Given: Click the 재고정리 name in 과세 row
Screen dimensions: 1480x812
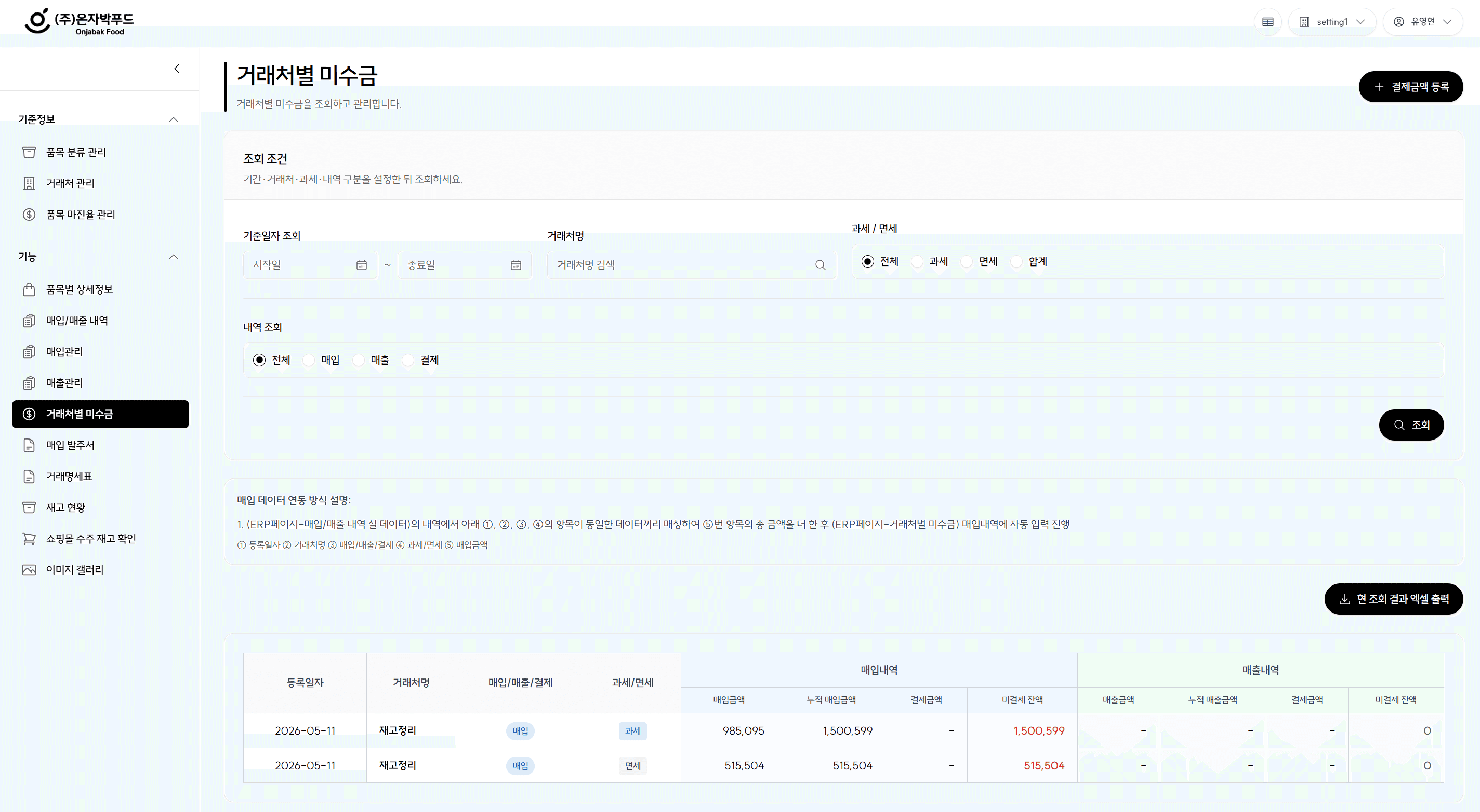Looking at the screenshot, I should coord(398,730).
